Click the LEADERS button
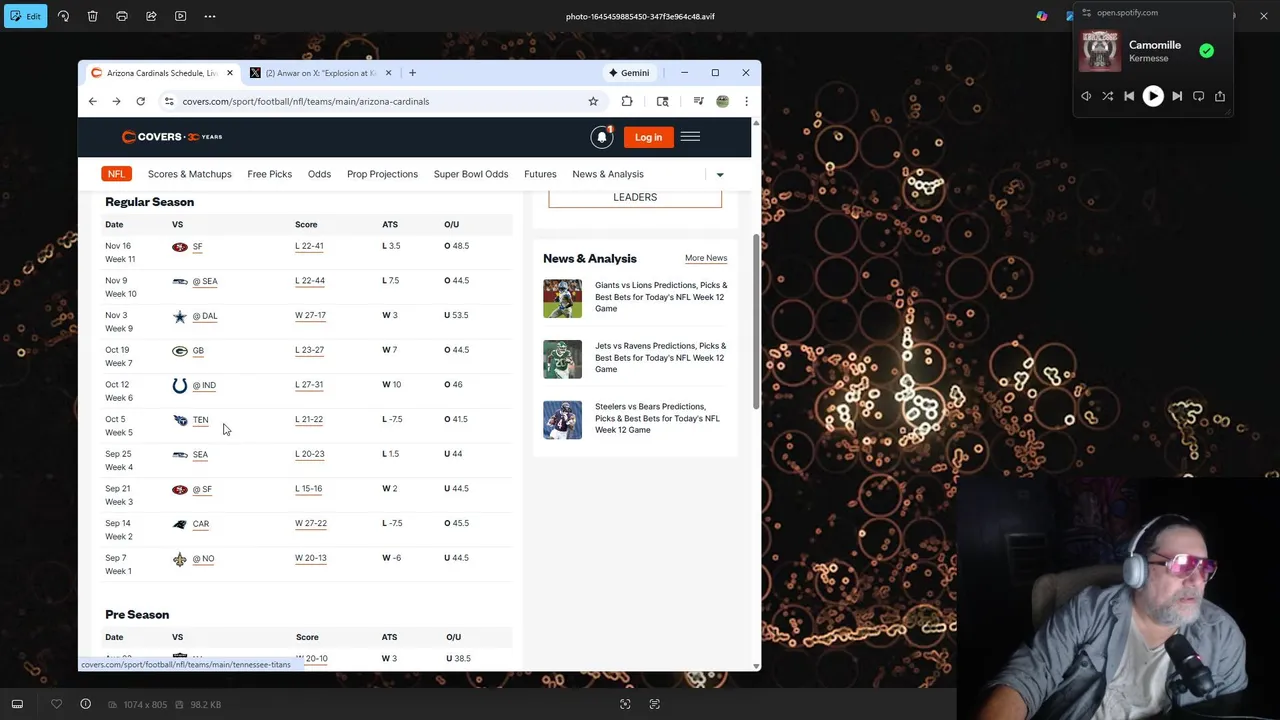 pos(635,197)
